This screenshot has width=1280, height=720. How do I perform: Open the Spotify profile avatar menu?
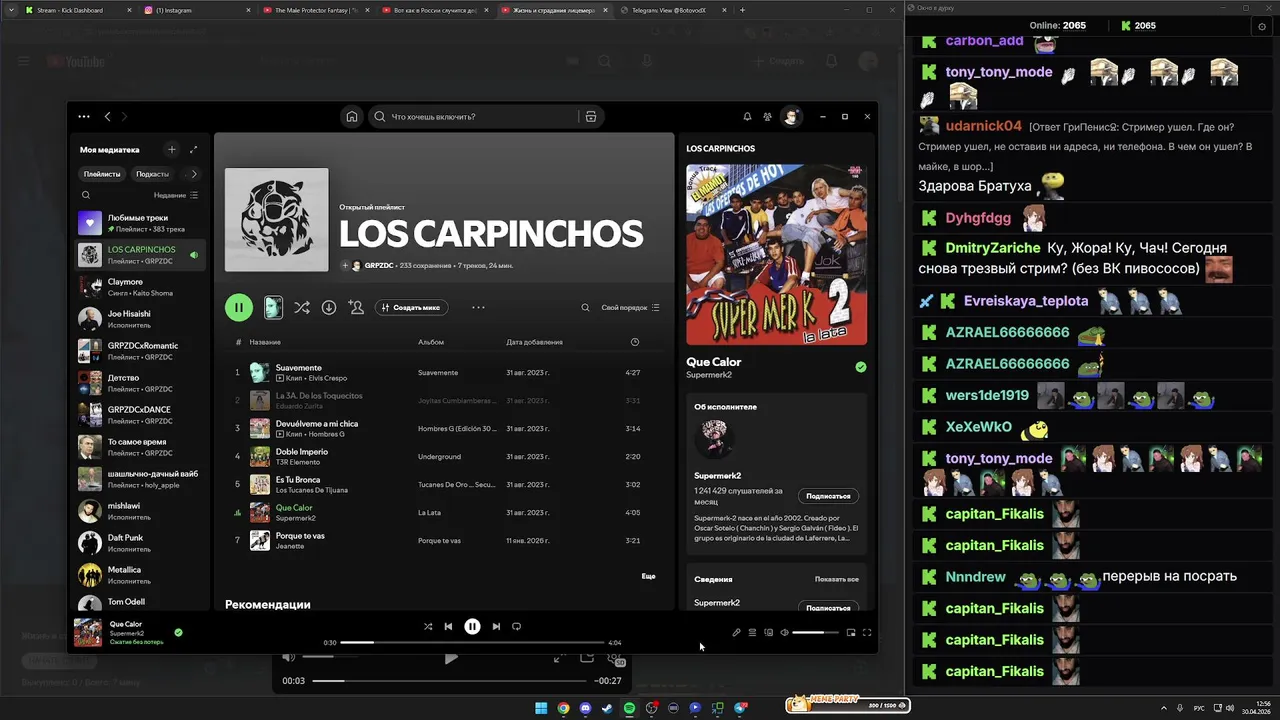pos(791,117)
